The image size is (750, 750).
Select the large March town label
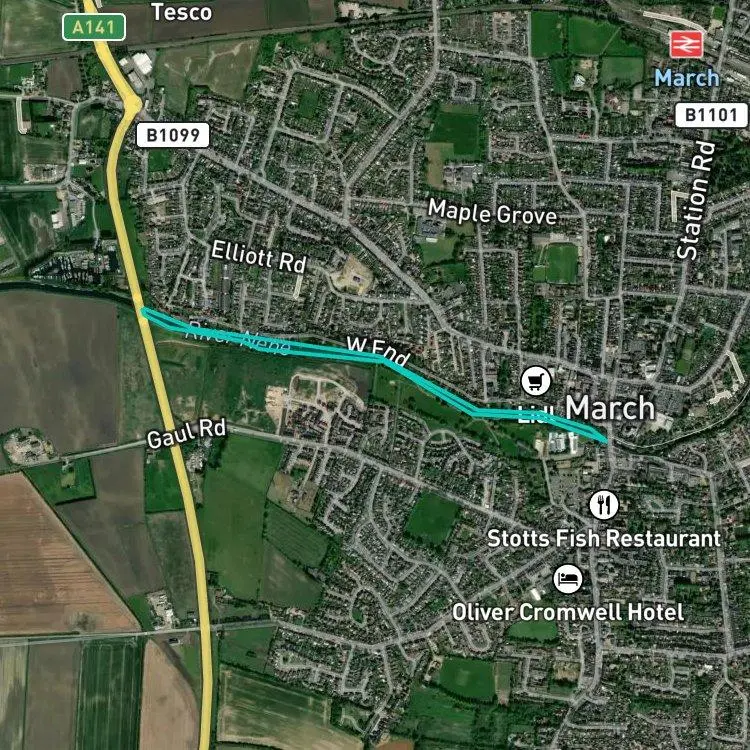coord(610,408)
